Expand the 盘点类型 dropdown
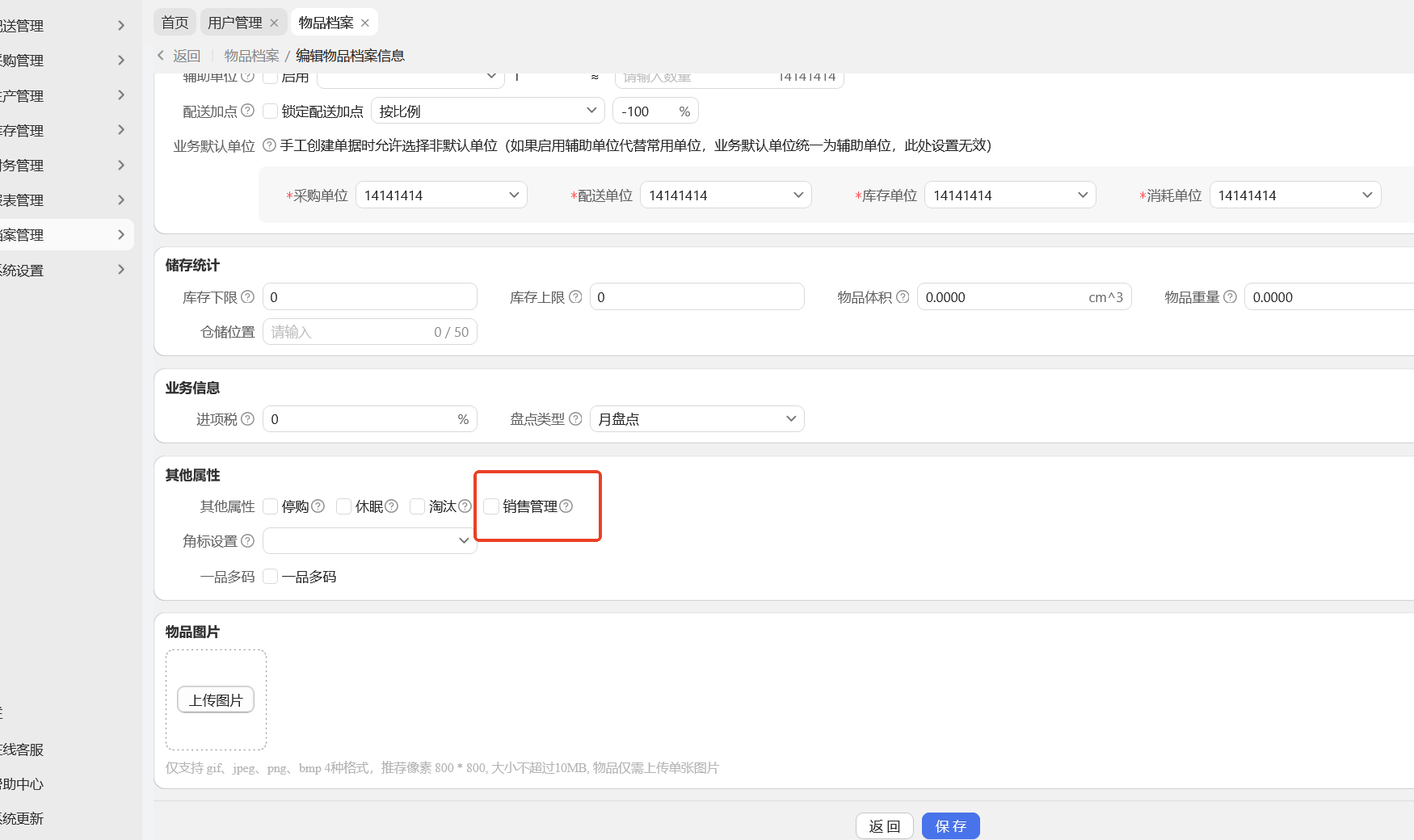The height and width of the screenshot is (840, 1414). click(696, 419)
